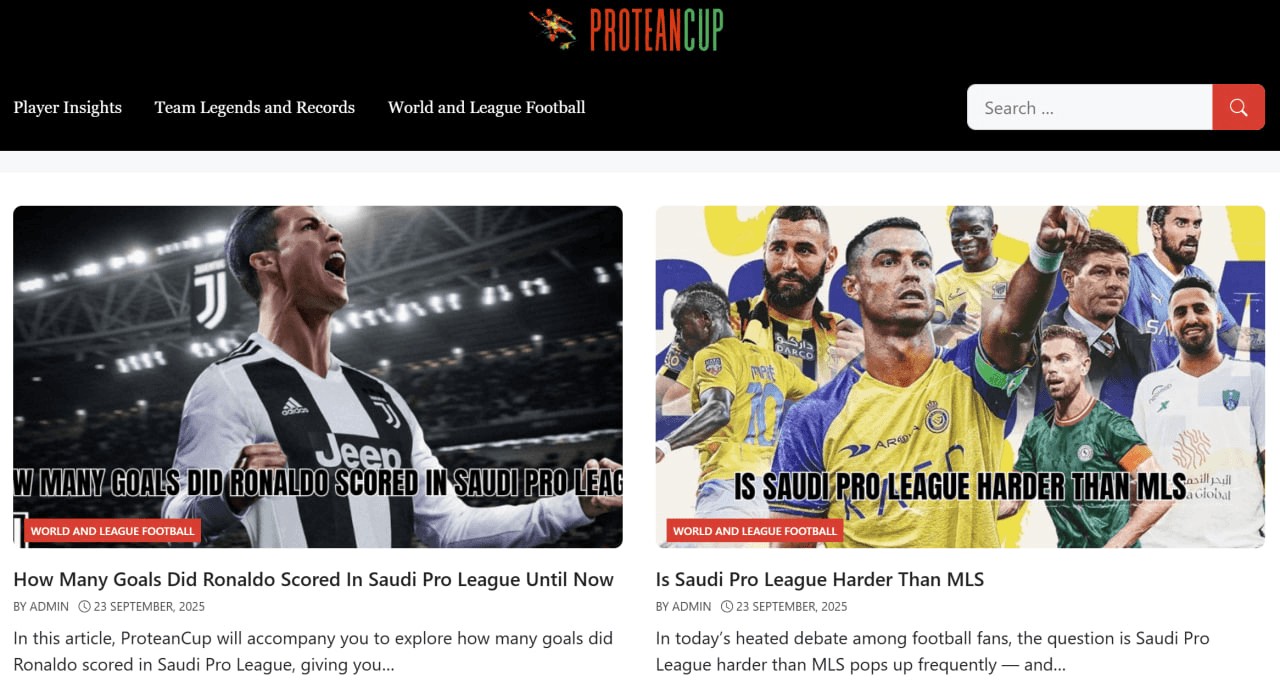Open the ProteanCup logo homepage link
Screen dimensions: 1280x681
coord(626,29)
